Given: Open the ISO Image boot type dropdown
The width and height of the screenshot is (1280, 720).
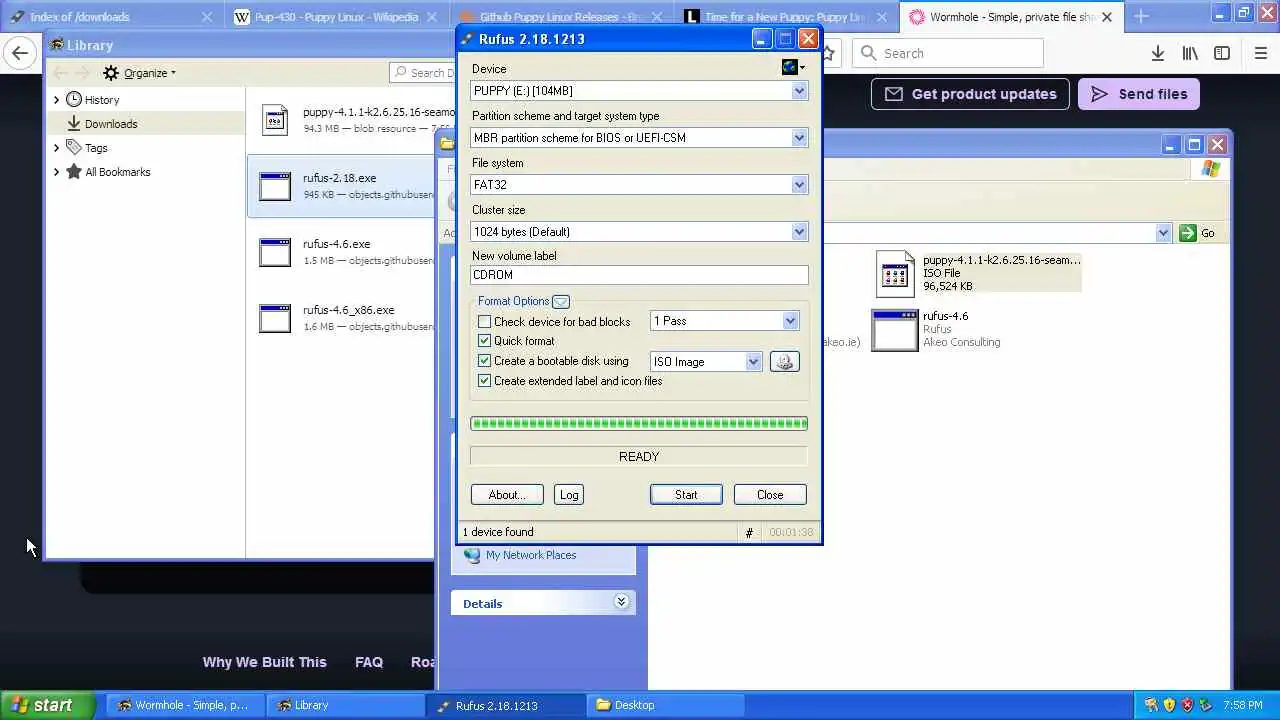Looking at the screenshot, I should click(x=753, y=362).
